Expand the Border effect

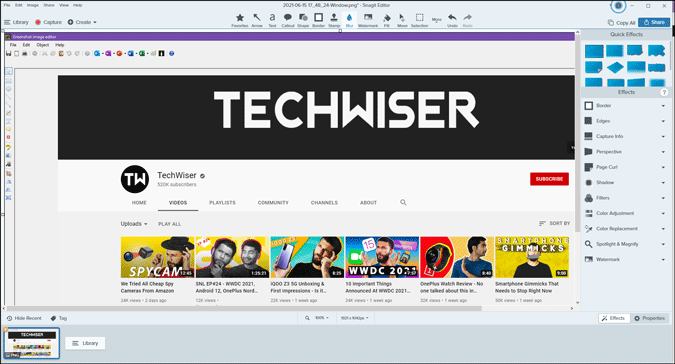coord(663,106)
